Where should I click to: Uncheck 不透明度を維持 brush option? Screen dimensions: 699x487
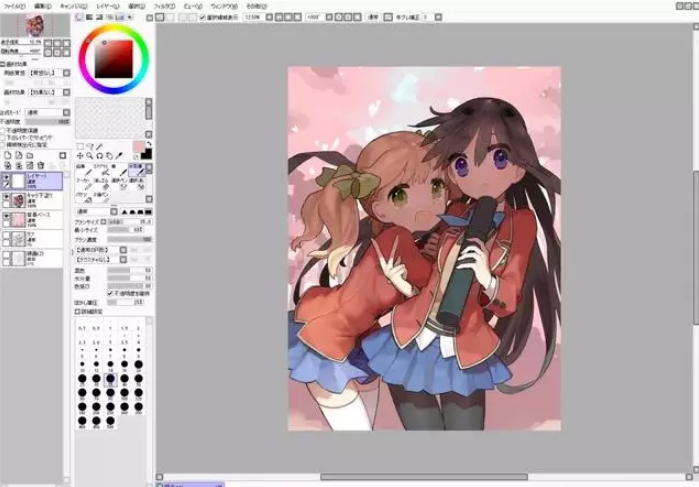pyautogui.click(x=110, y=293)
